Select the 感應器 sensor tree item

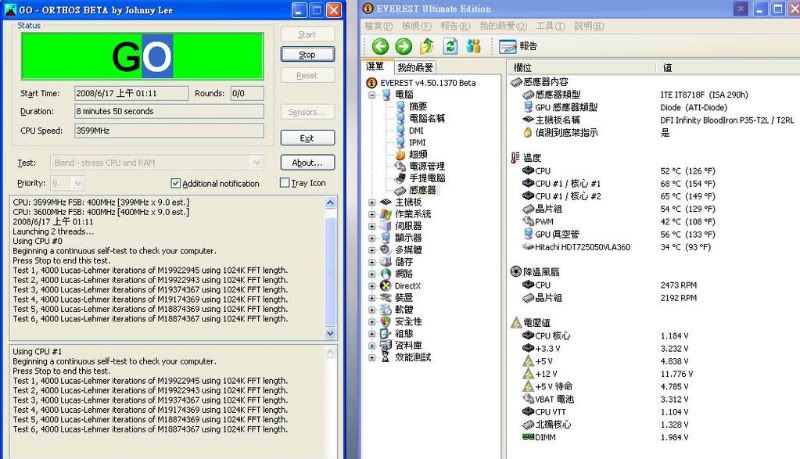coord(422,190)
